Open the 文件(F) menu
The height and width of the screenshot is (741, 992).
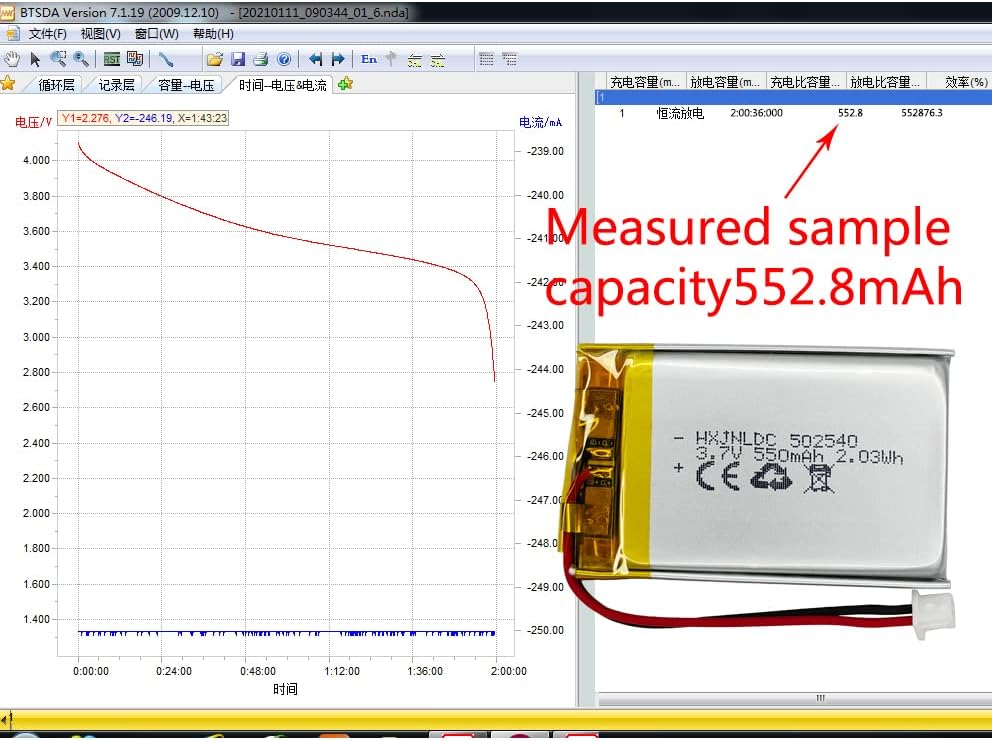point(47,34)
